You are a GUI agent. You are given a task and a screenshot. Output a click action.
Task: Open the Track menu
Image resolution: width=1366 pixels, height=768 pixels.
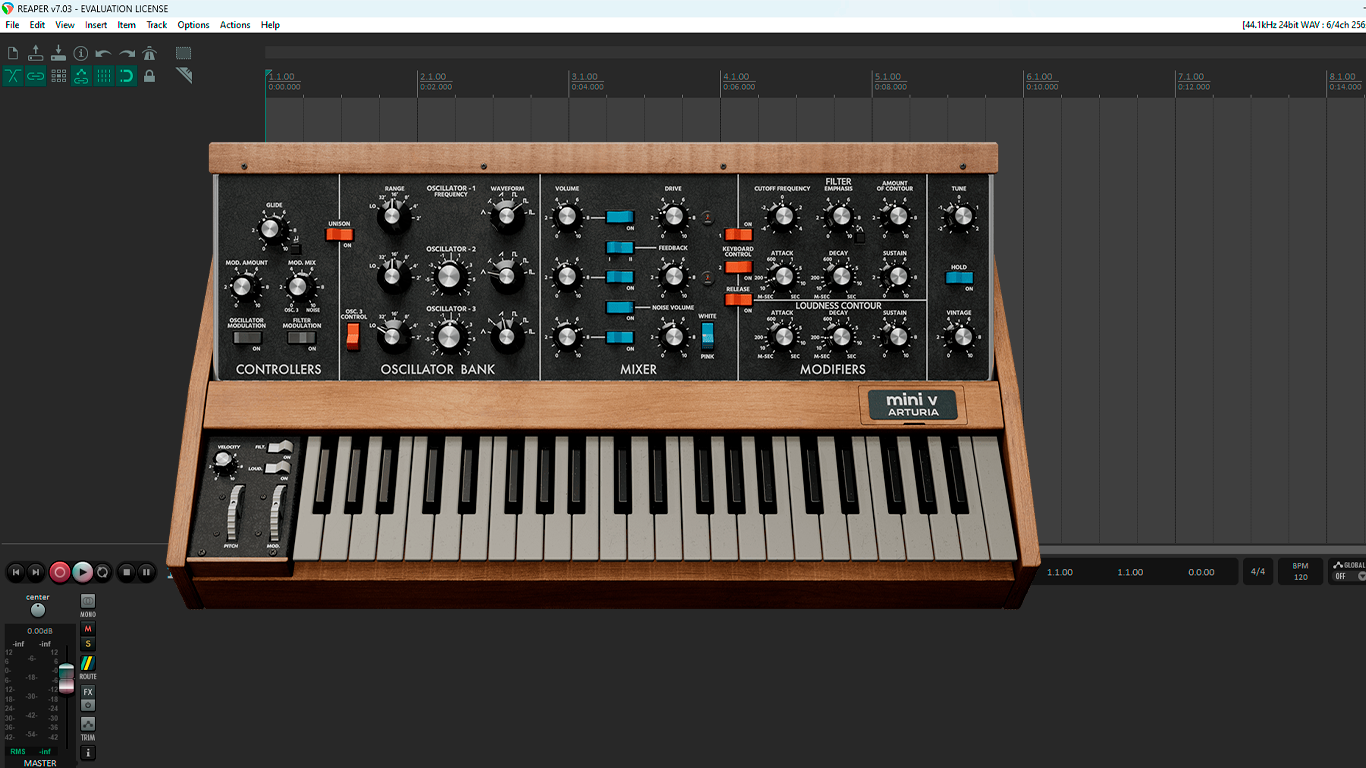click(157, 25)
